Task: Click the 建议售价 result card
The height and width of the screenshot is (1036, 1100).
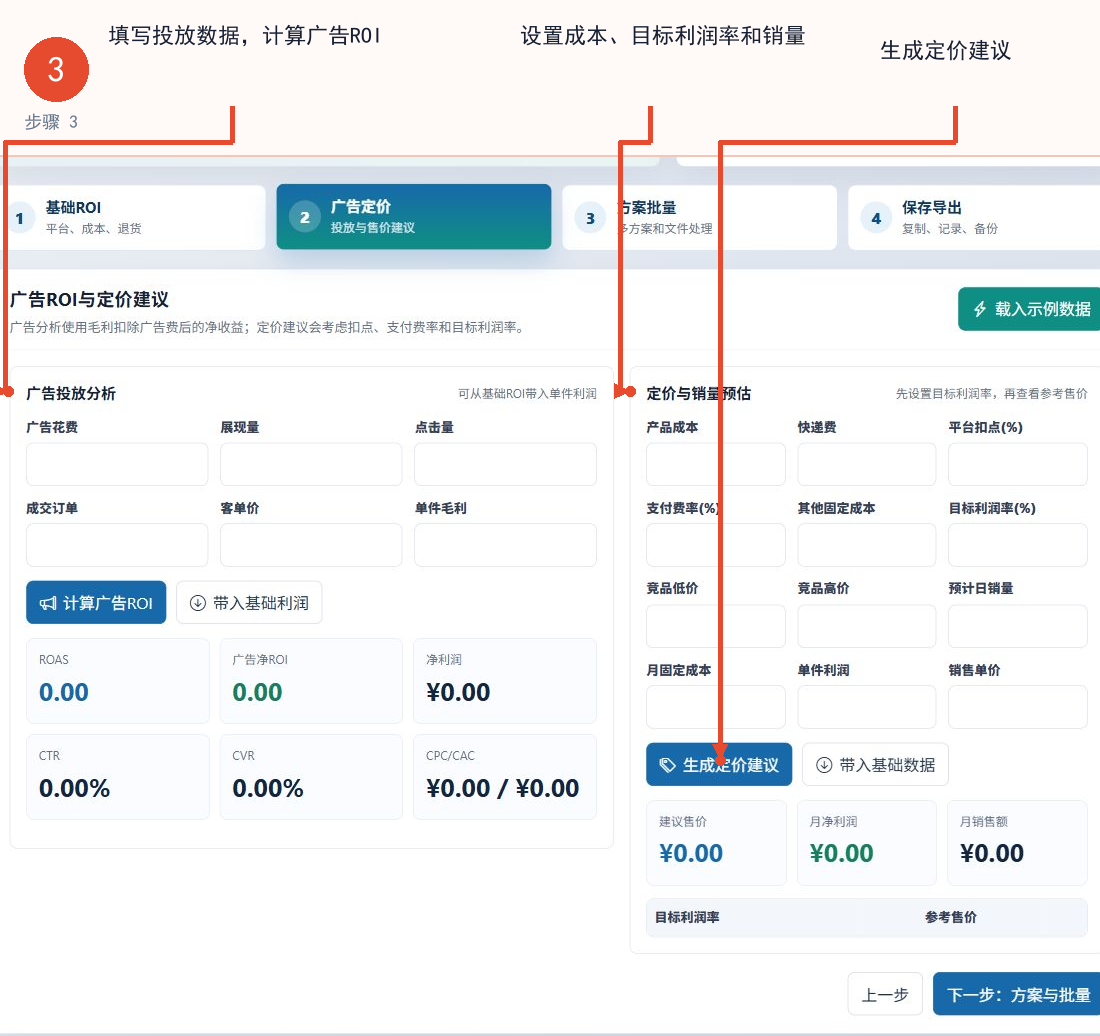Action: point(716,842)
